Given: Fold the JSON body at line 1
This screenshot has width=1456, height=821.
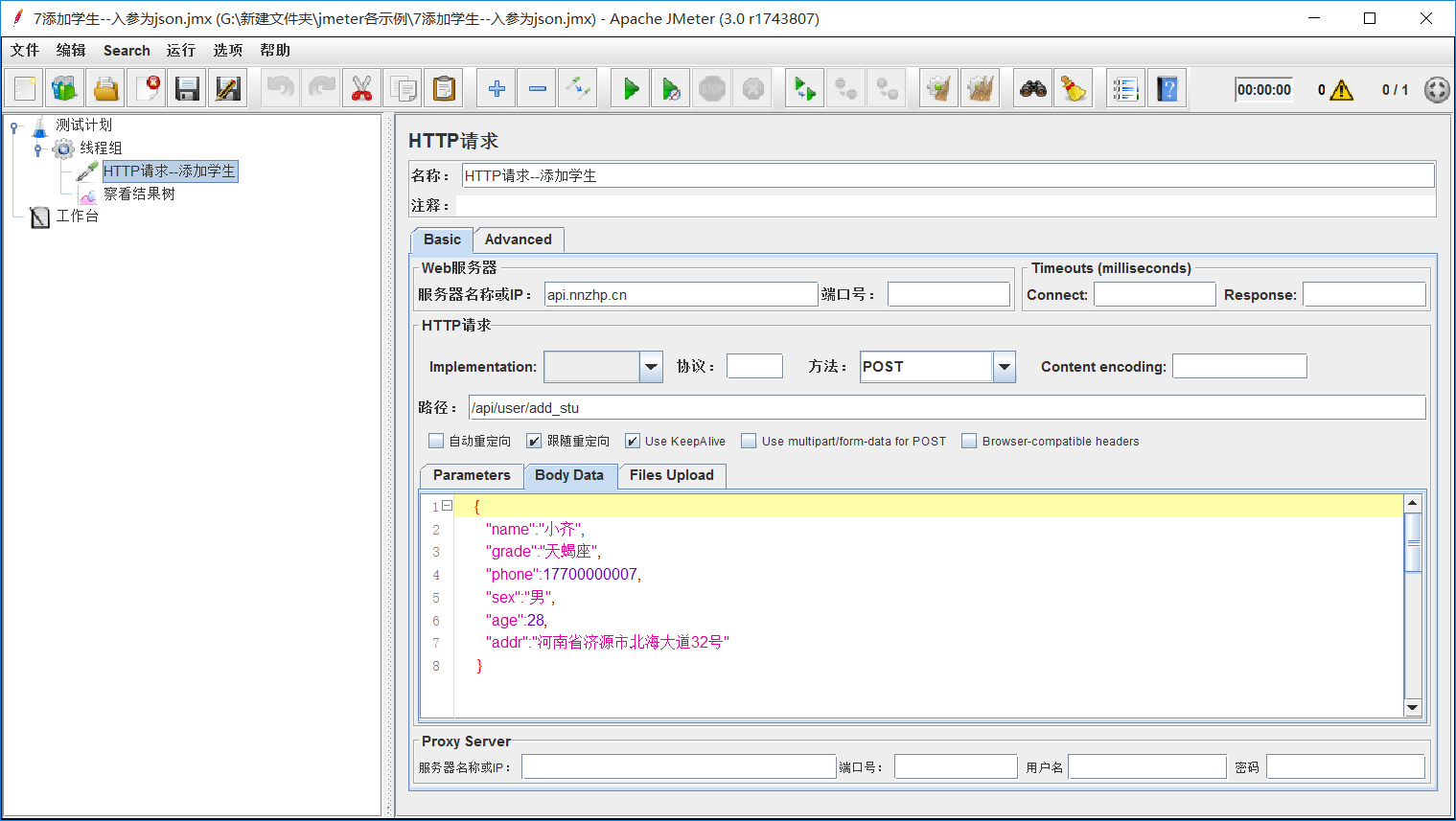Looking at the screenshot, I should coord(447,506).
